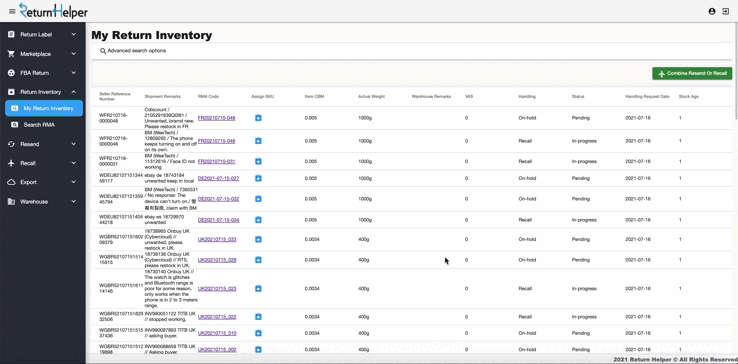Click the Search RMA sidebar icon
This screenshot has width=738, height=364.
pyautogui.click(x=15, y=125)
